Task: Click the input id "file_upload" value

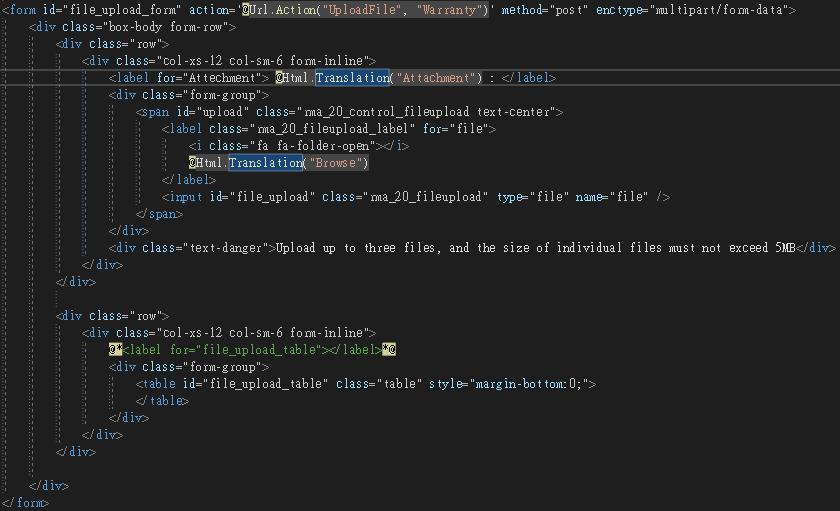Action: click(x=272, y=197)
